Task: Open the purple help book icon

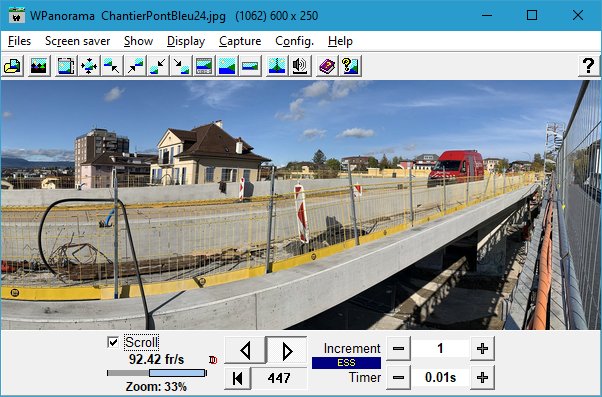Action: 327,66
